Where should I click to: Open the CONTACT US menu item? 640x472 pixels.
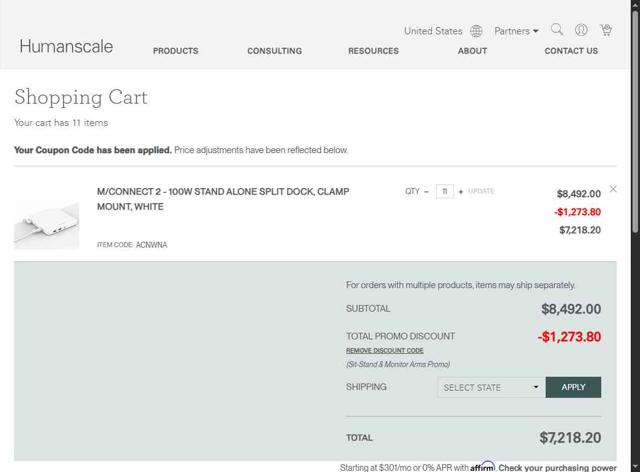click(x=571, y=51)
